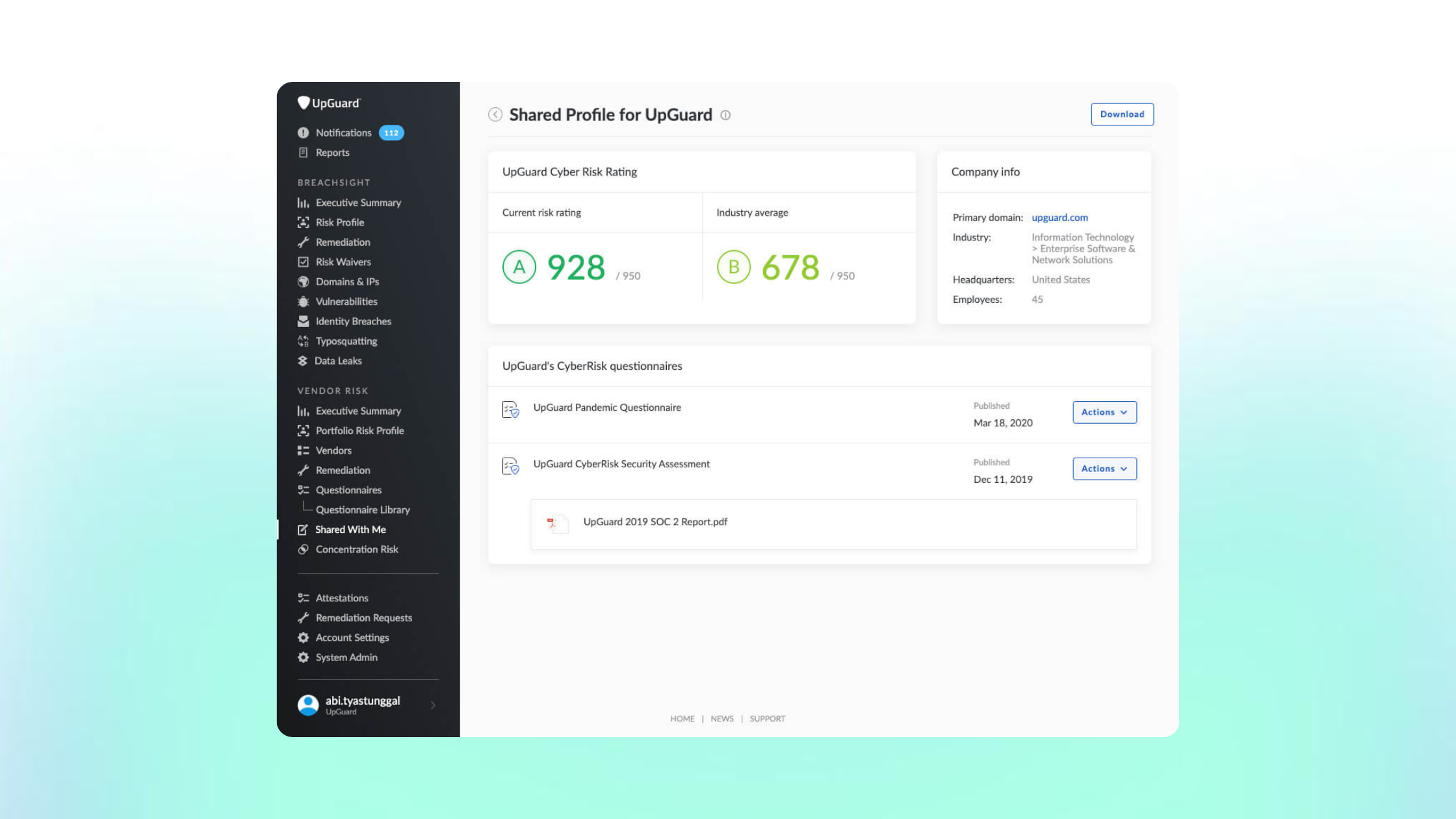Click the Vendors list icon
Image resolution: width=1456 pixels, height=819 pixels.
pos(303,450)
